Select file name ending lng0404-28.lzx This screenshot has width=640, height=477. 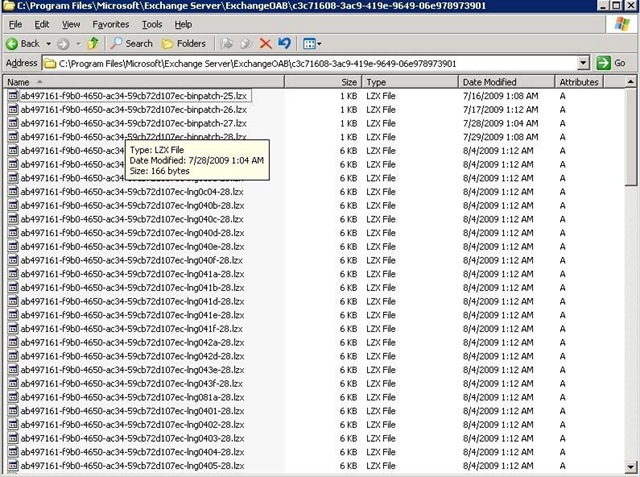[132, 452]
